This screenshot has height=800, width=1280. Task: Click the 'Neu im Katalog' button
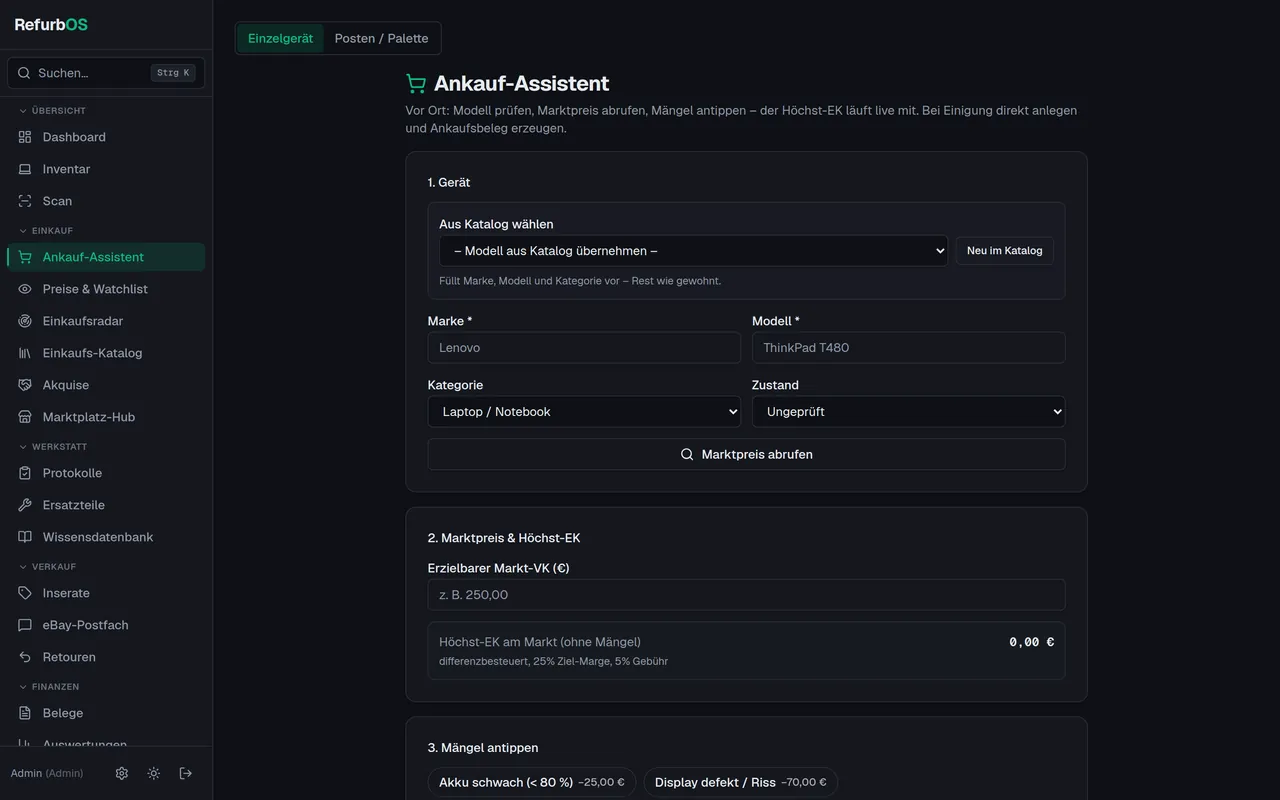1004,251
